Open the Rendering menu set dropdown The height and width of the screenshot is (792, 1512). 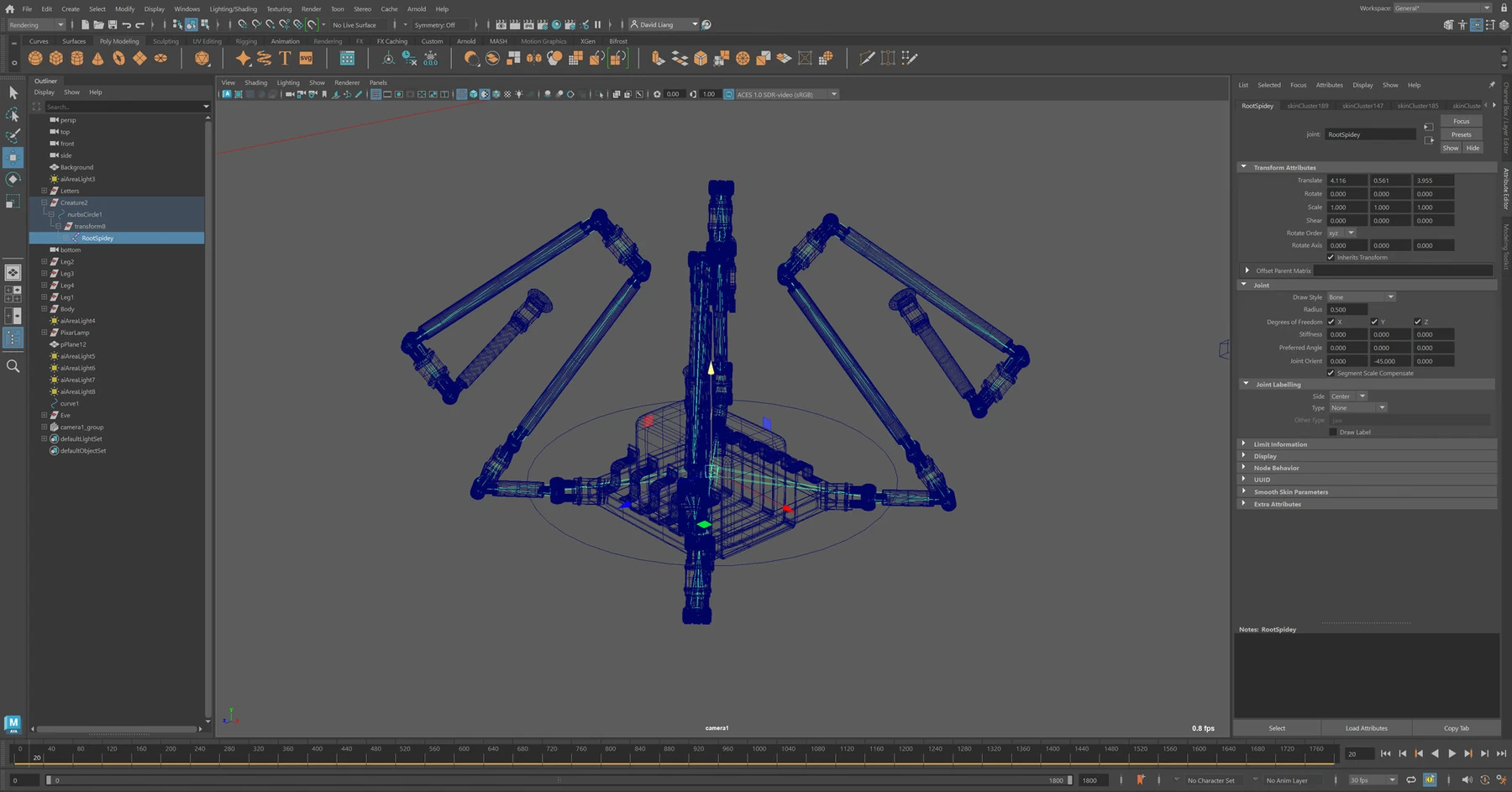click(35, 24)
